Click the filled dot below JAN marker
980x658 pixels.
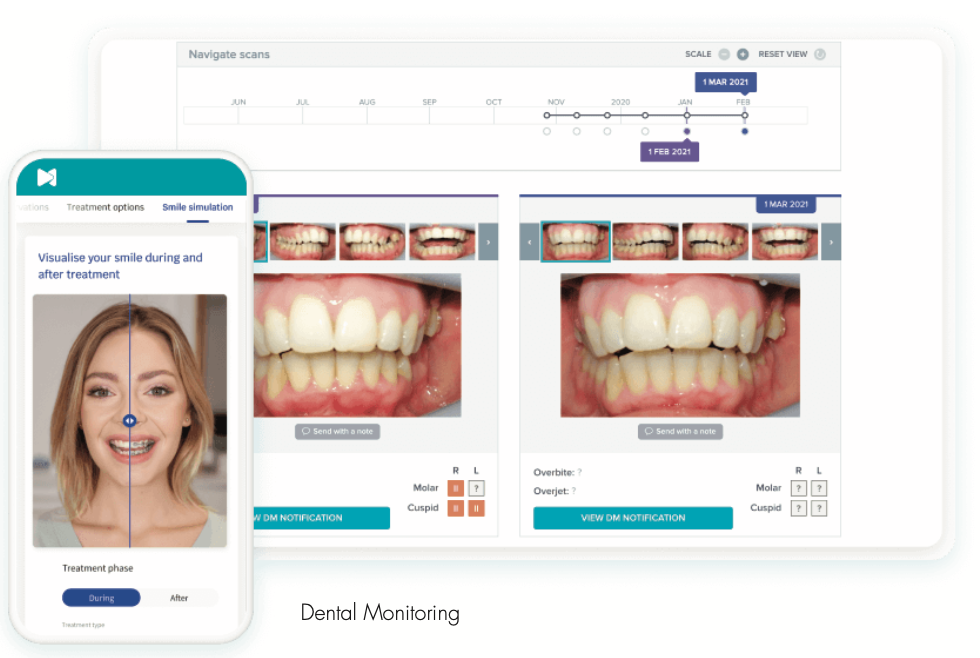tap(687, 131)
